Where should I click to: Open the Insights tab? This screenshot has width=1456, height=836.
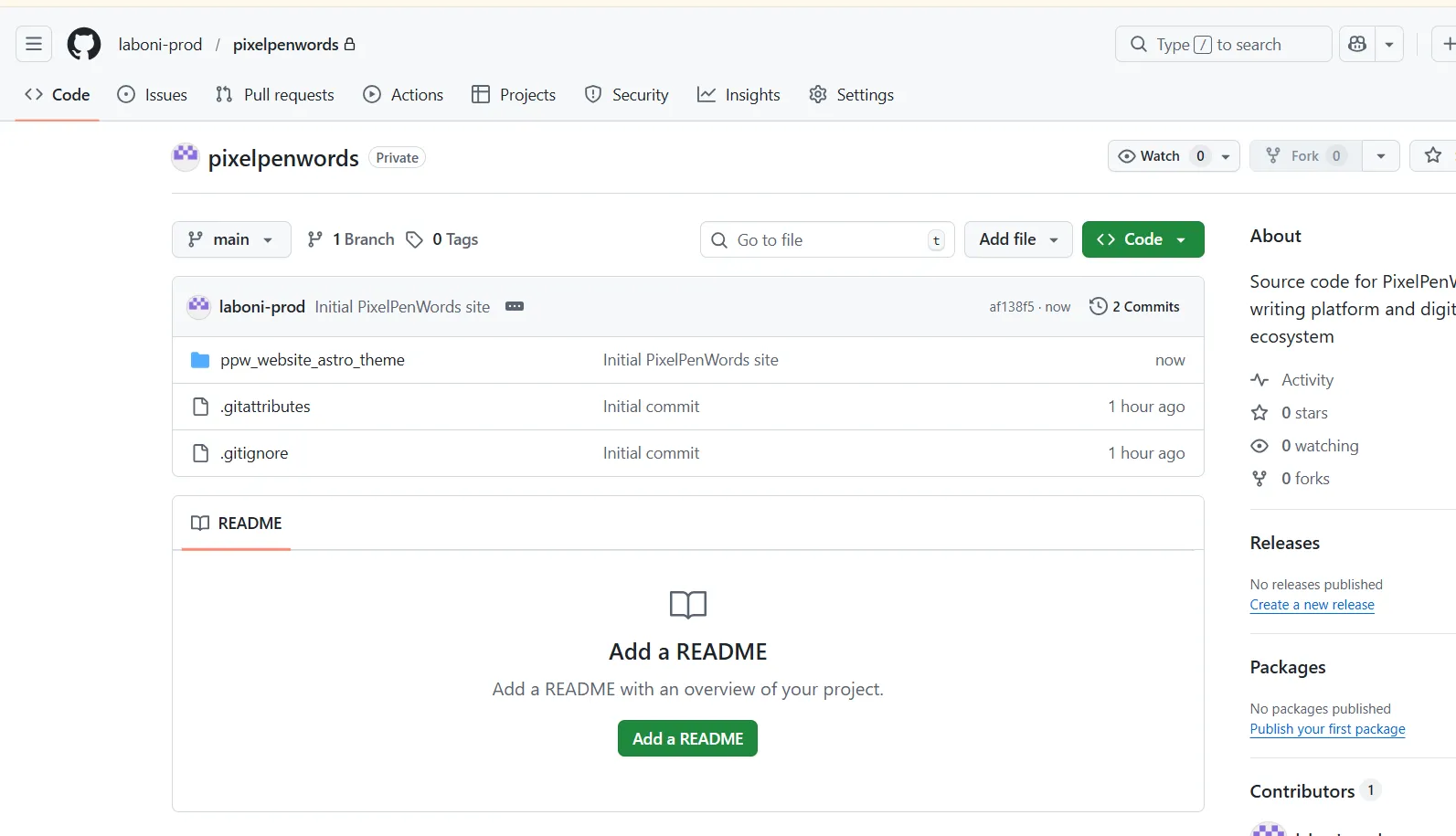point(739,95)
